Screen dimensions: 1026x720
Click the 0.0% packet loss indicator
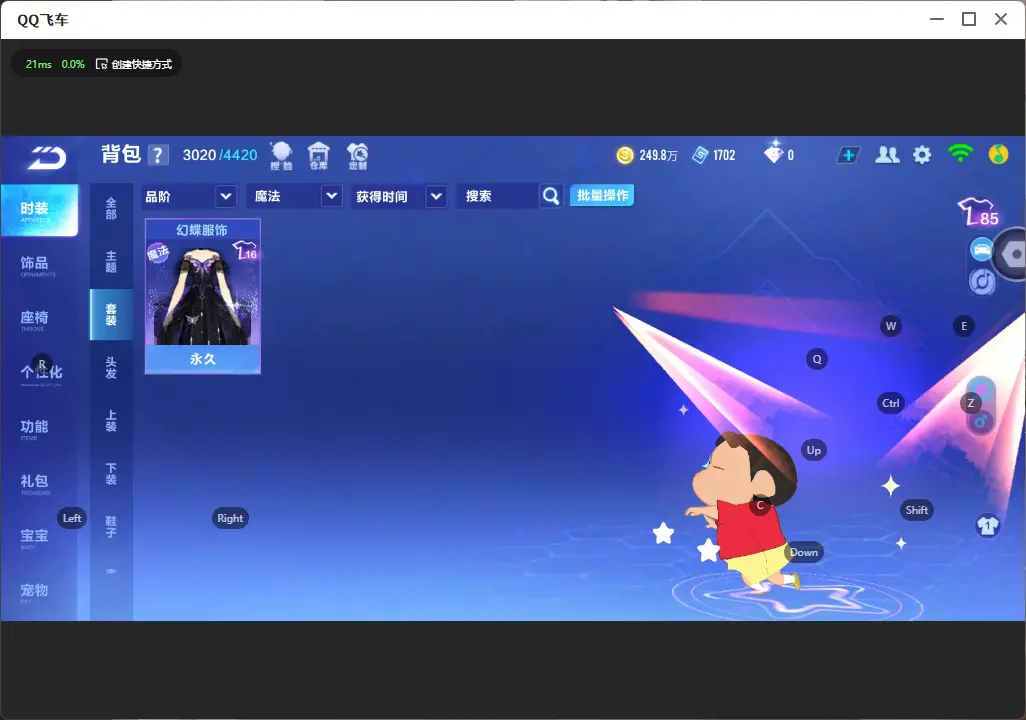click(x=73, y=64)
